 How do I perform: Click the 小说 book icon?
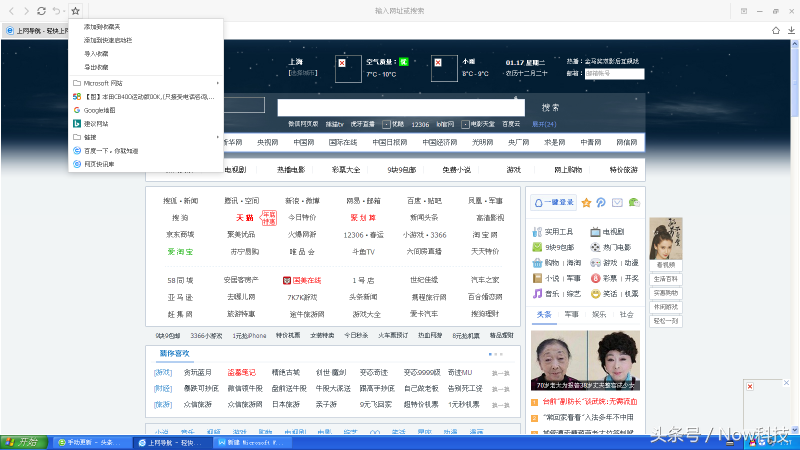pos(537,278)
